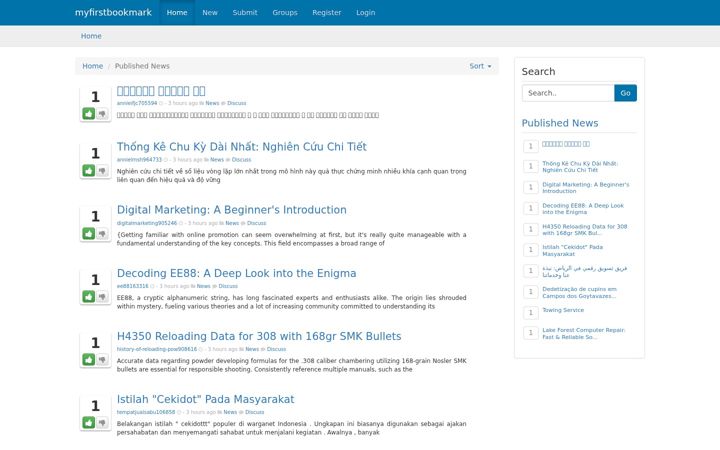Open the first post's title link
This screenshot has height=450, width=720.
161,91
